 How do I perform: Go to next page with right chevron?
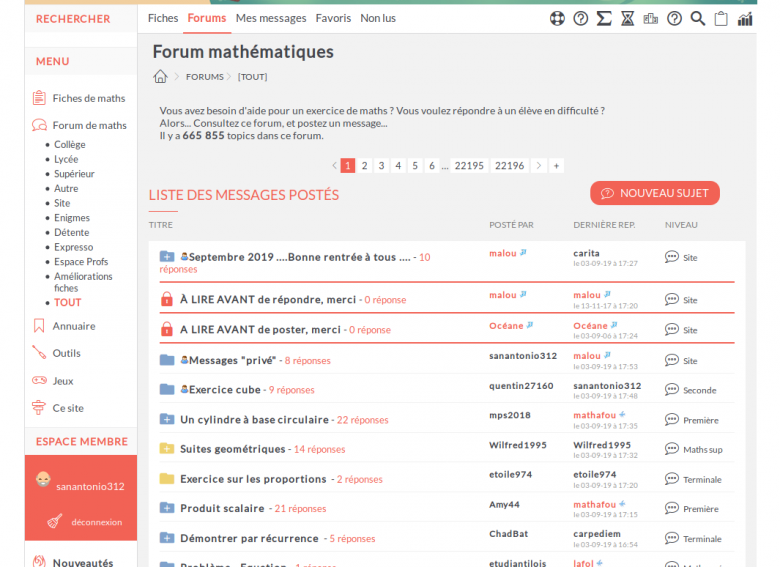pos(539,166)
